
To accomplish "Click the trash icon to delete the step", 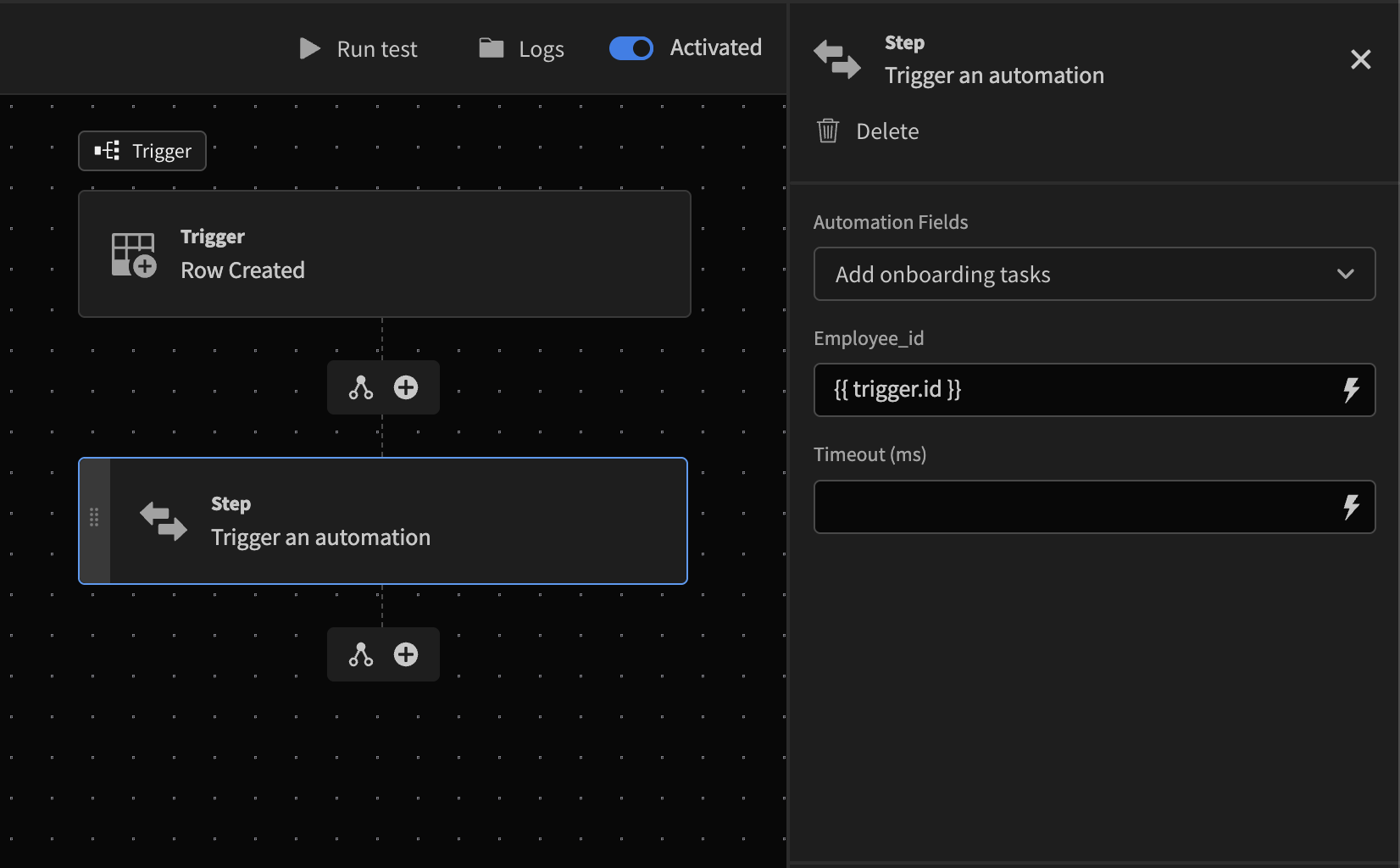I will [828, 131].
